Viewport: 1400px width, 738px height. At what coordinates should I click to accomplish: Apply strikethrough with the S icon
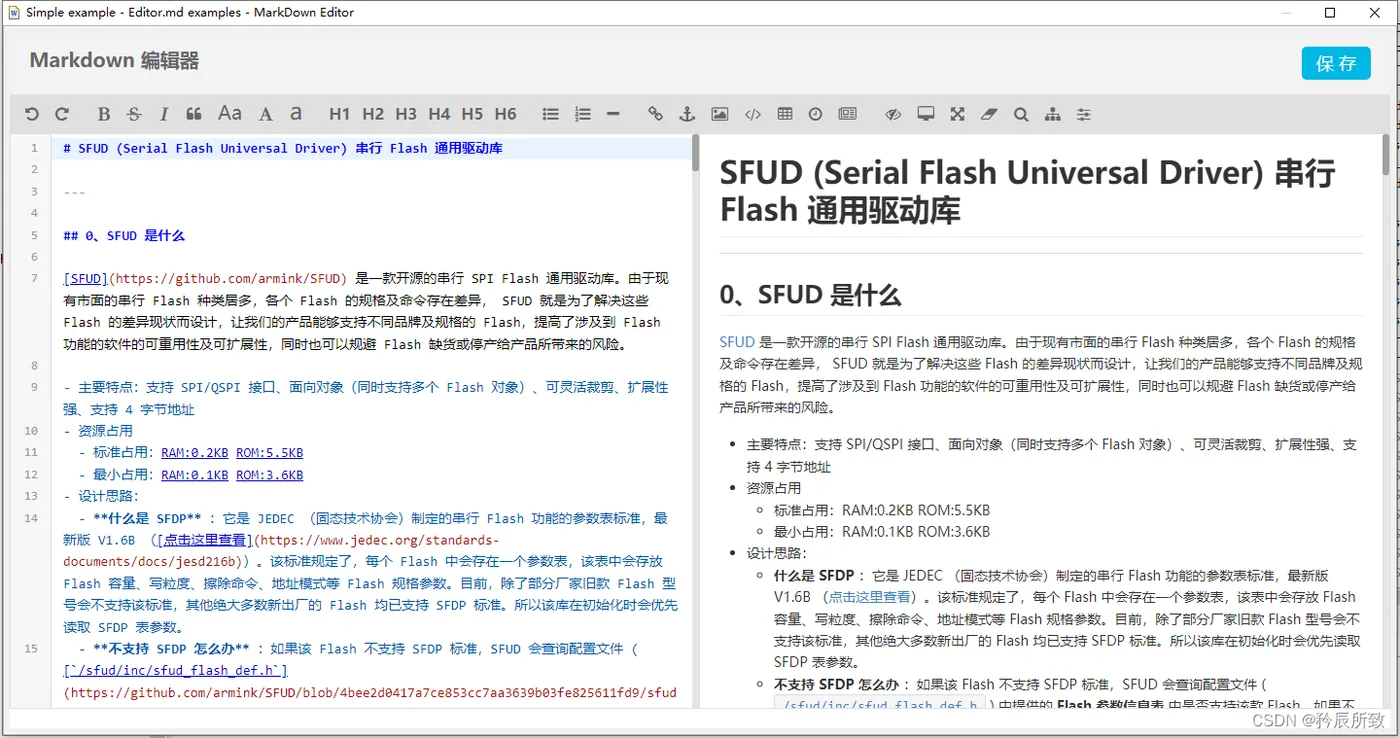134,114
